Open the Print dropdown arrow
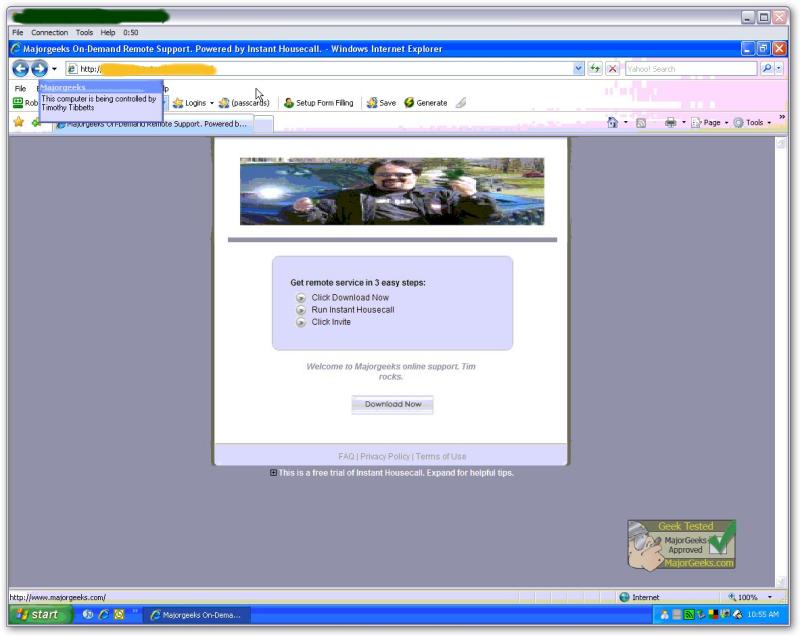This screenshot has width=800, height=636. pyautogui.click(x=684, y=122)
